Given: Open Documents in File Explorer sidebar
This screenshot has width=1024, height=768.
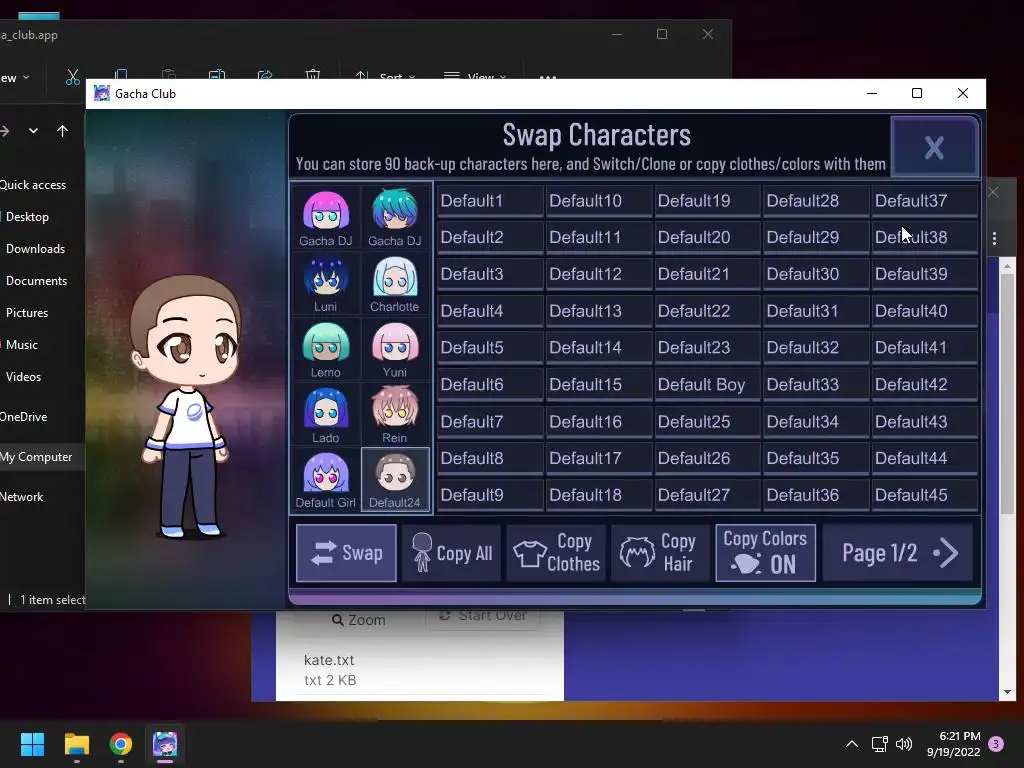Looking at the screenshot, I should [x=37, y=281].
